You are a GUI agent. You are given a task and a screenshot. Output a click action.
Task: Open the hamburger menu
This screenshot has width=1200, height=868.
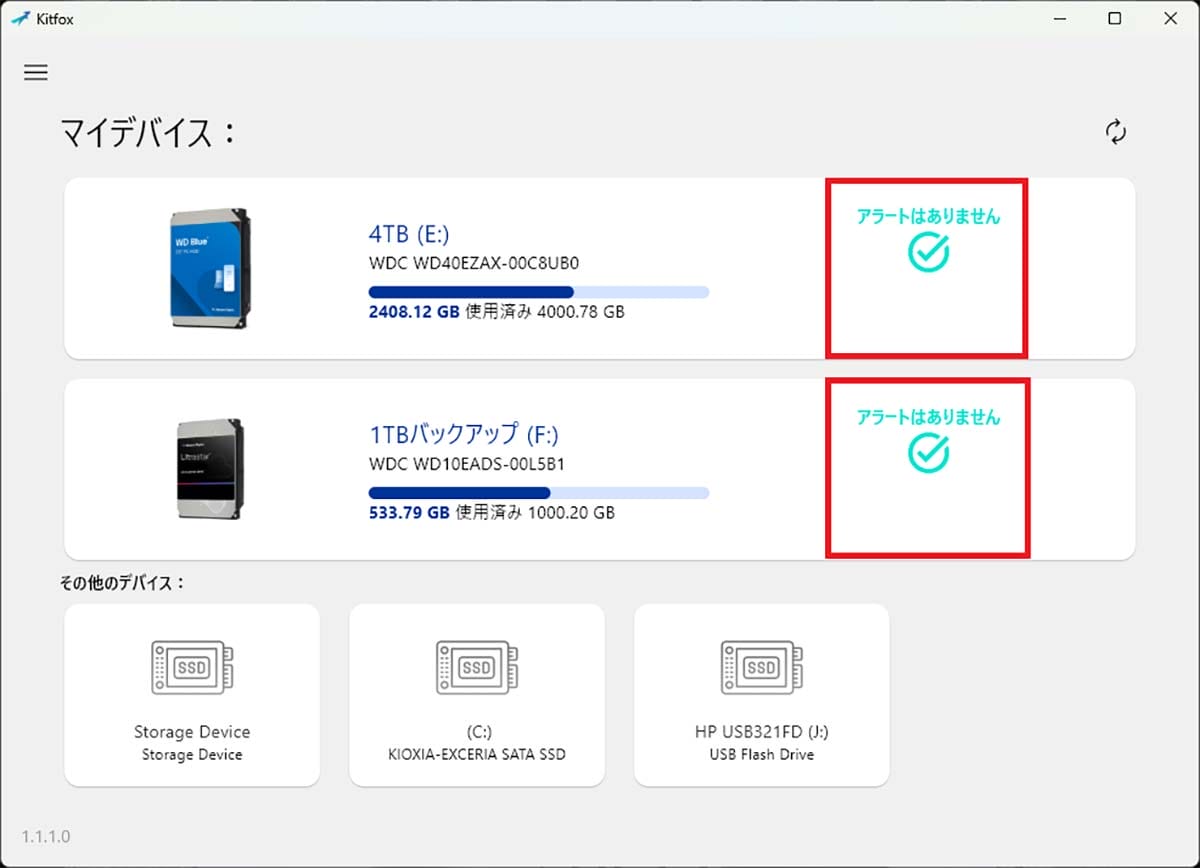[36, 72]
